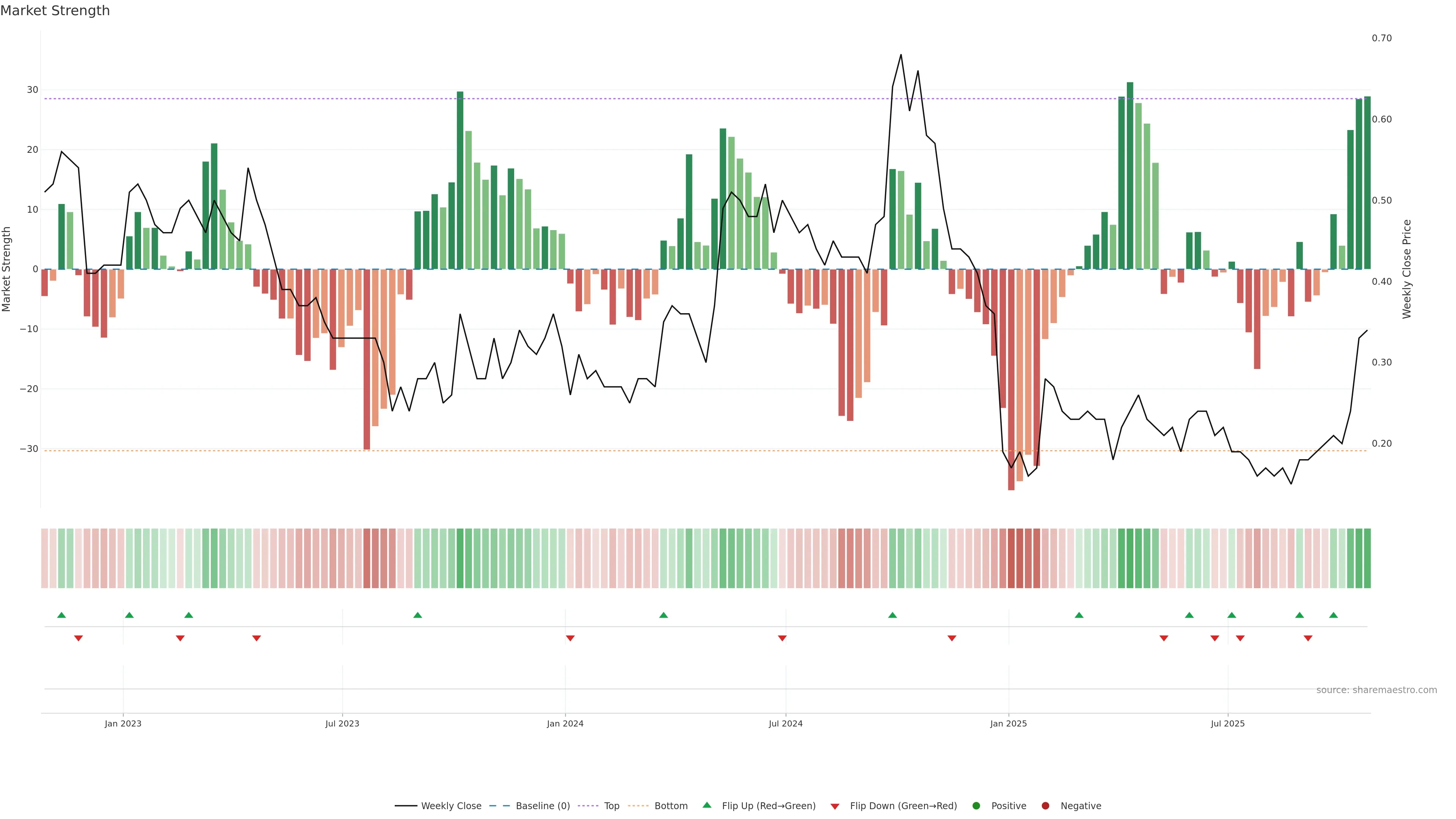Click the leftmost red flip-down triangle marker
1456x819 pixels.
(x=78, y=638)
